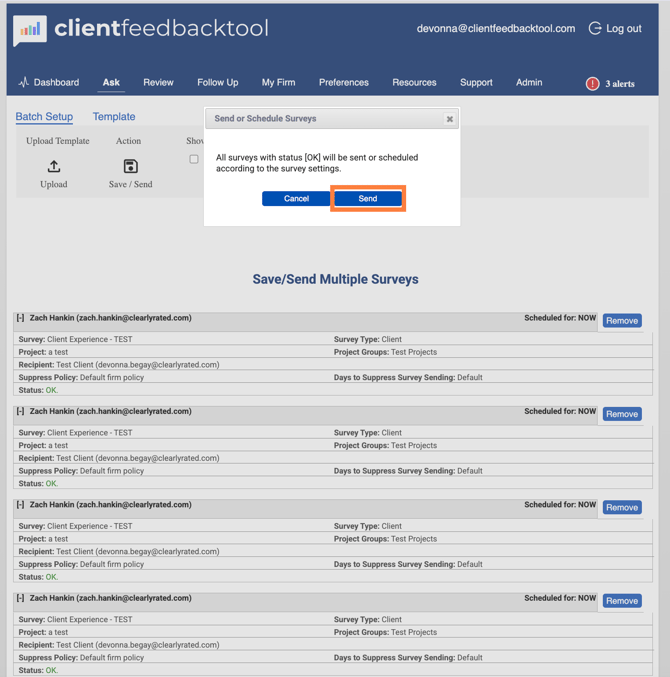Open the Follow Up menu

click(x=217, y=83)
